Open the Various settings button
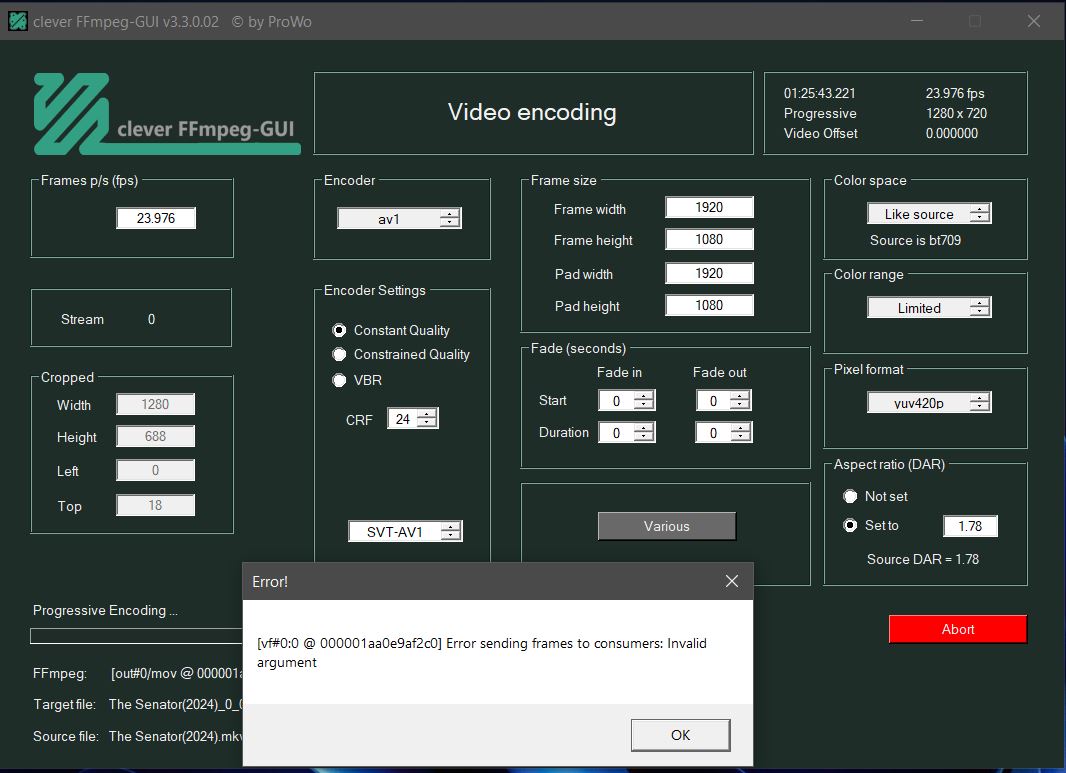The image size is (1066, 773). click(666, 526)
